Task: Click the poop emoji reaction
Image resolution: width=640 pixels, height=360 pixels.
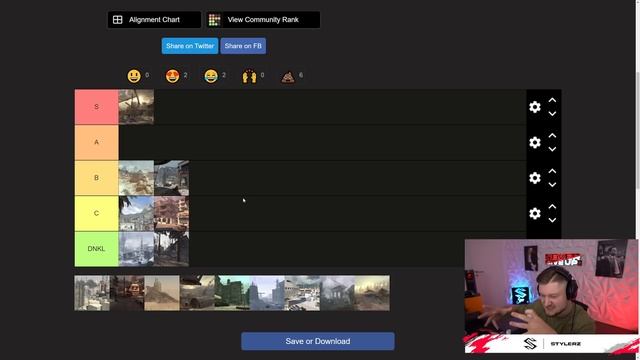Action: (288, 76)
